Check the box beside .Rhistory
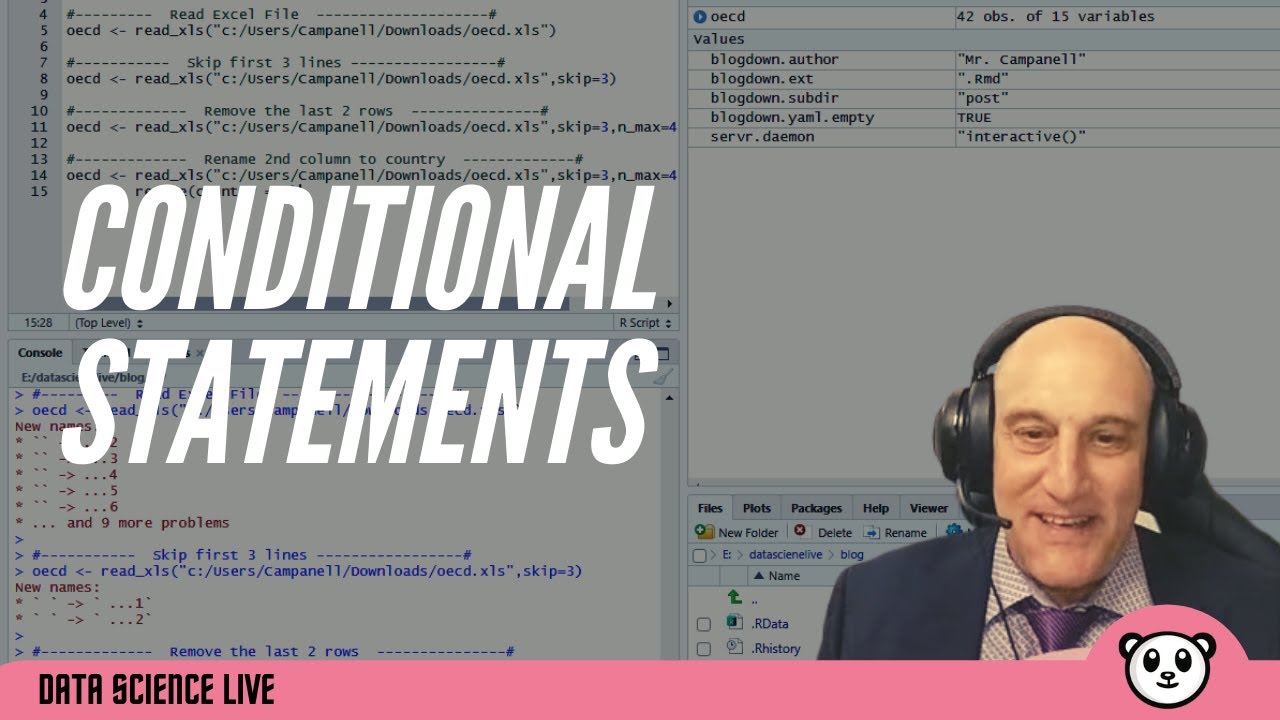This screenshot has width=1280, height=720. (x=704, y=648)
